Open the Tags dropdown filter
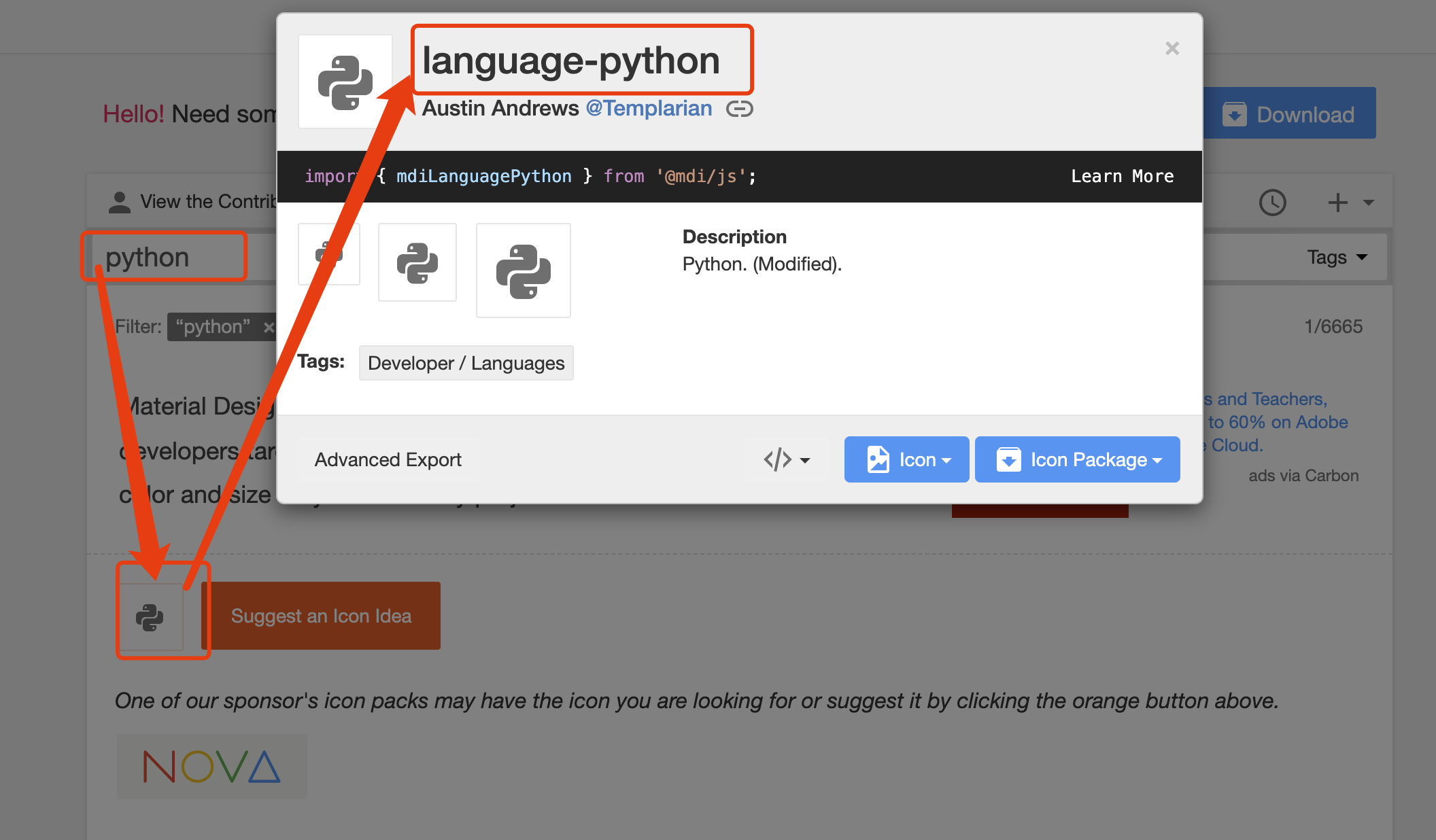 point(1337,258)
